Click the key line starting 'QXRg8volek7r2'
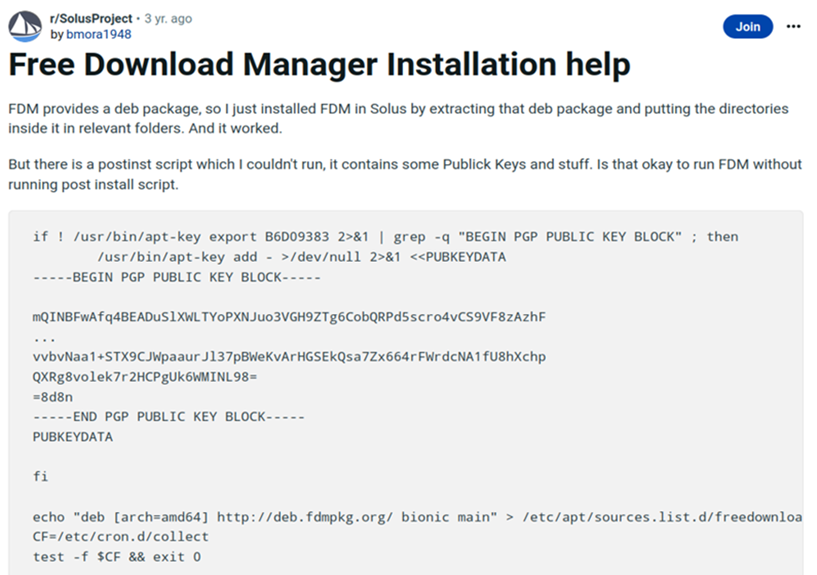Screen dimensions: 817x575 click(145, 377)
